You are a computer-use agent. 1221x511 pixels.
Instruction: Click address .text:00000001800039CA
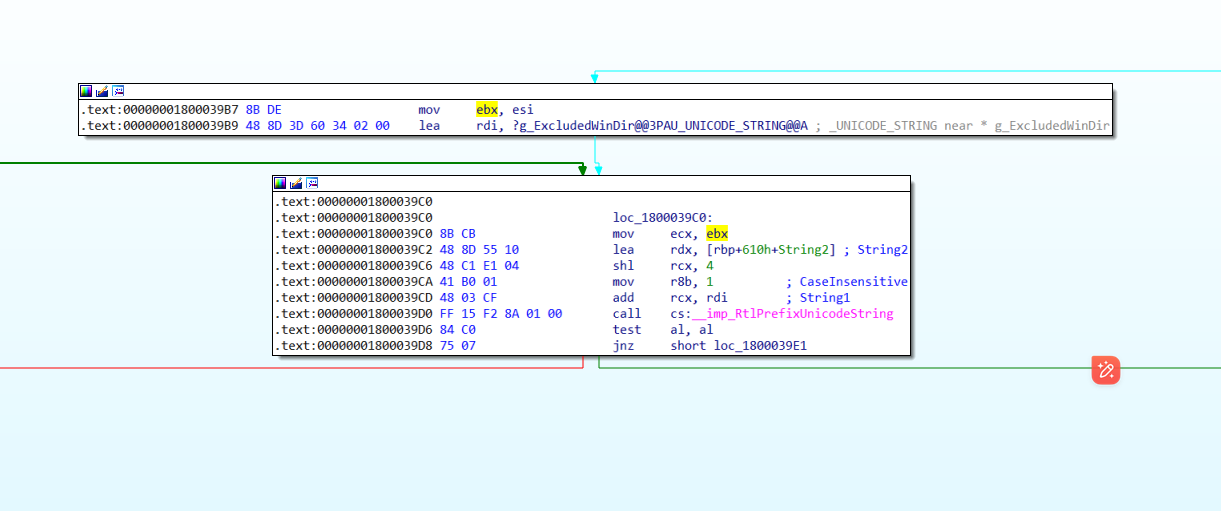[354, 282]
